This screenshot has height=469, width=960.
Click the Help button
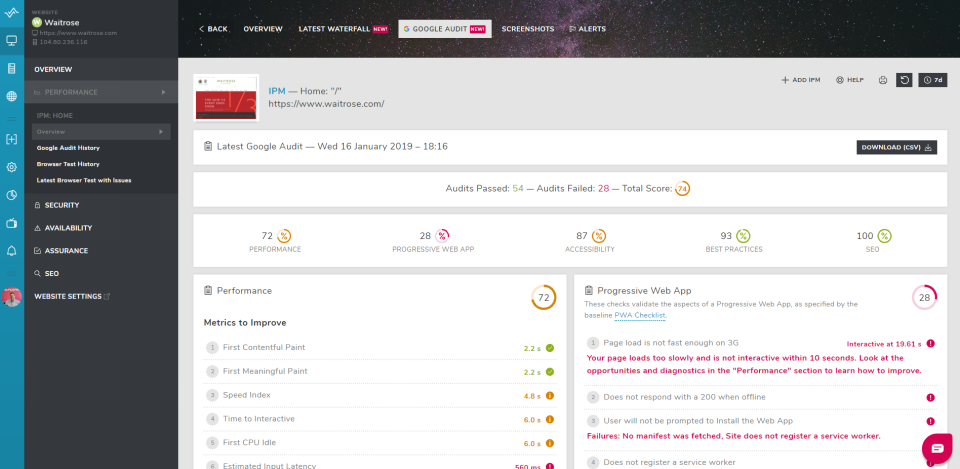tap(850, 80)
